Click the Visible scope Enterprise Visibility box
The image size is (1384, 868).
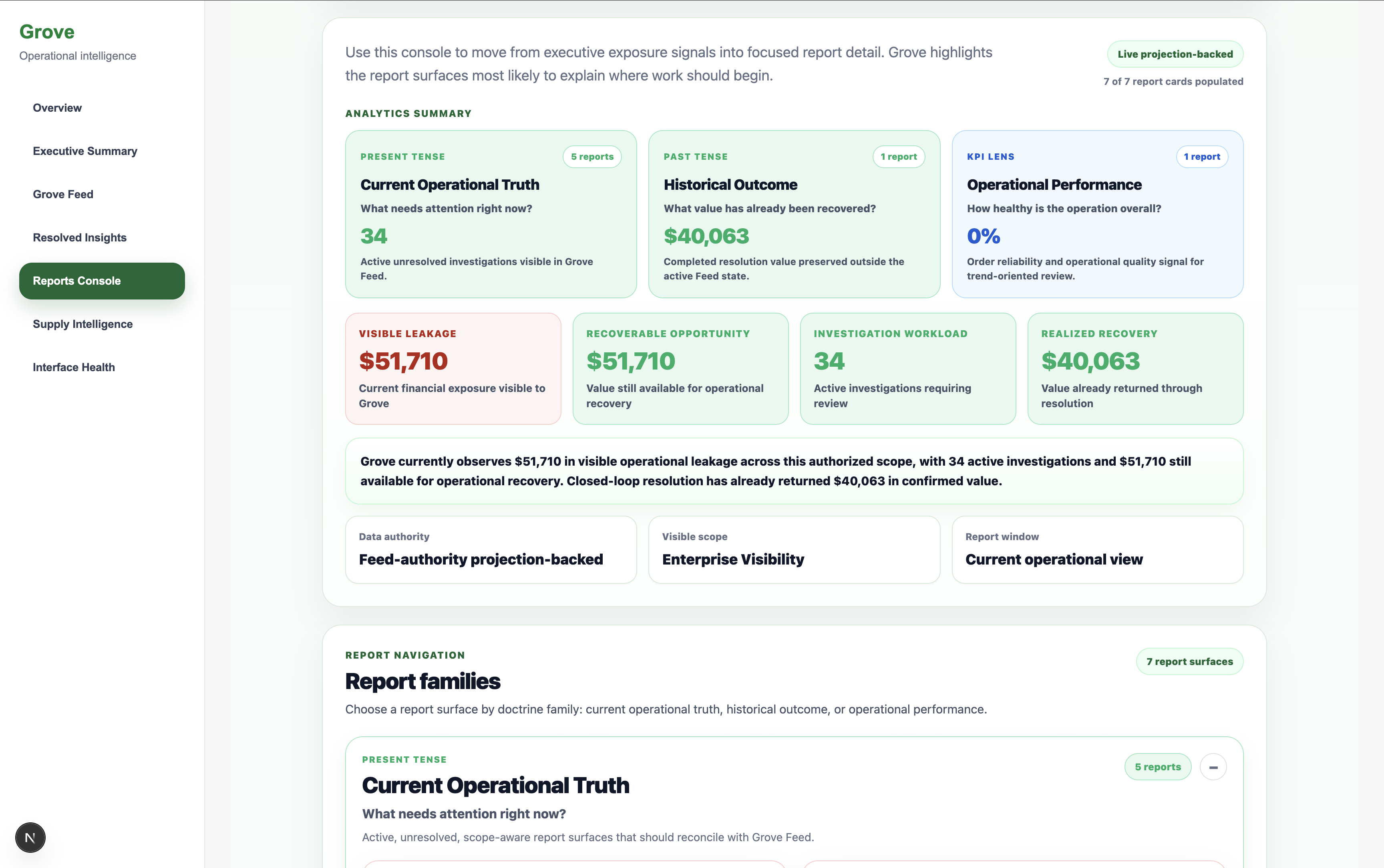[794, 549]
